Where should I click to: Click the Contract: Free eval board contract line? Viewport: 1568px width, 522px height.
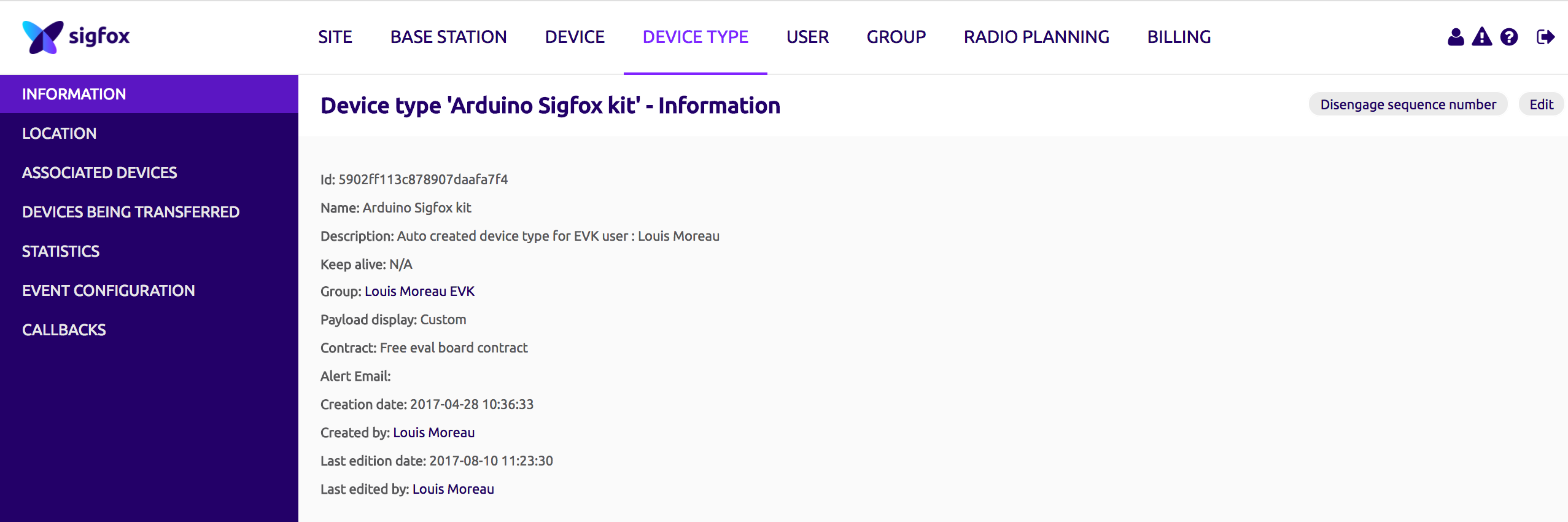click(424, 348)
